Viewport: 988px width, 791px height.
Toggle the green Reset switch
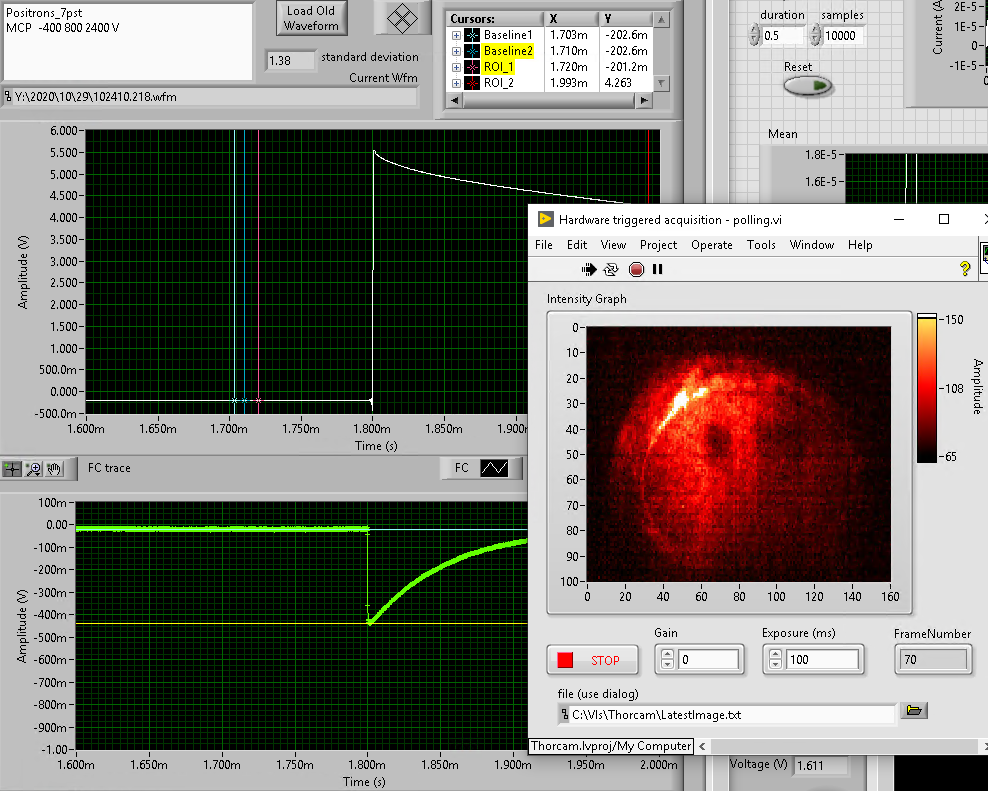(808, 87)
